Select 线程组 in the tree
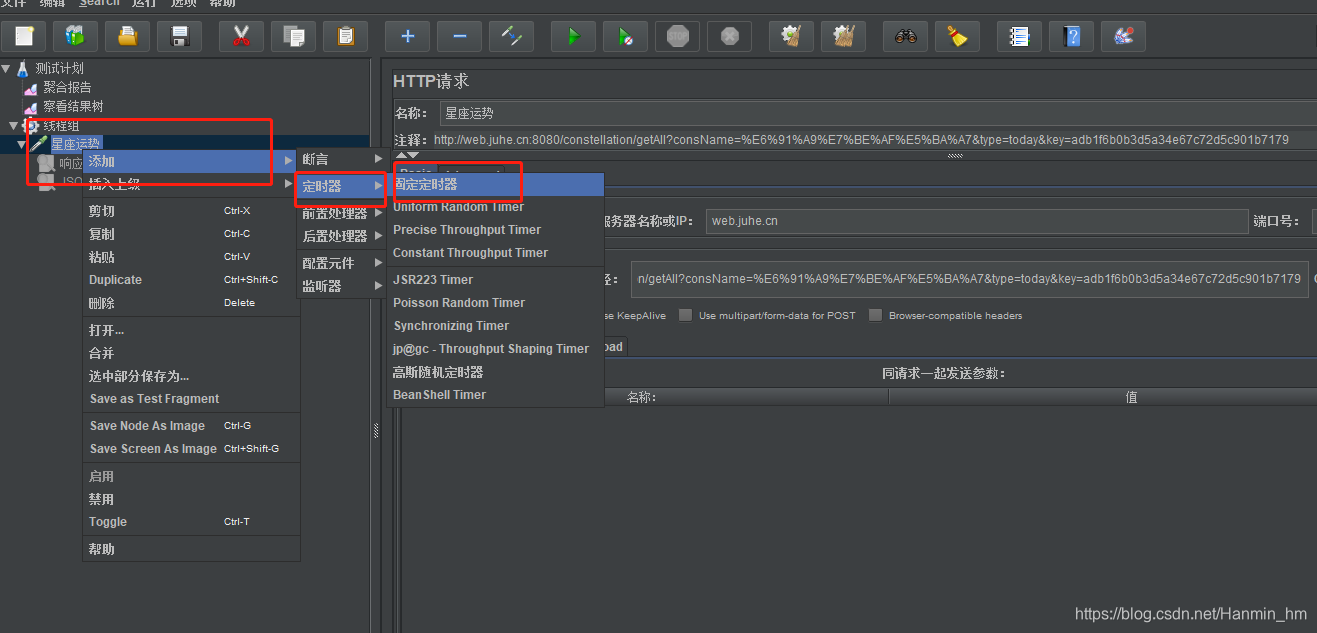This screenshot has width=1317, height=633. point(60,125)
